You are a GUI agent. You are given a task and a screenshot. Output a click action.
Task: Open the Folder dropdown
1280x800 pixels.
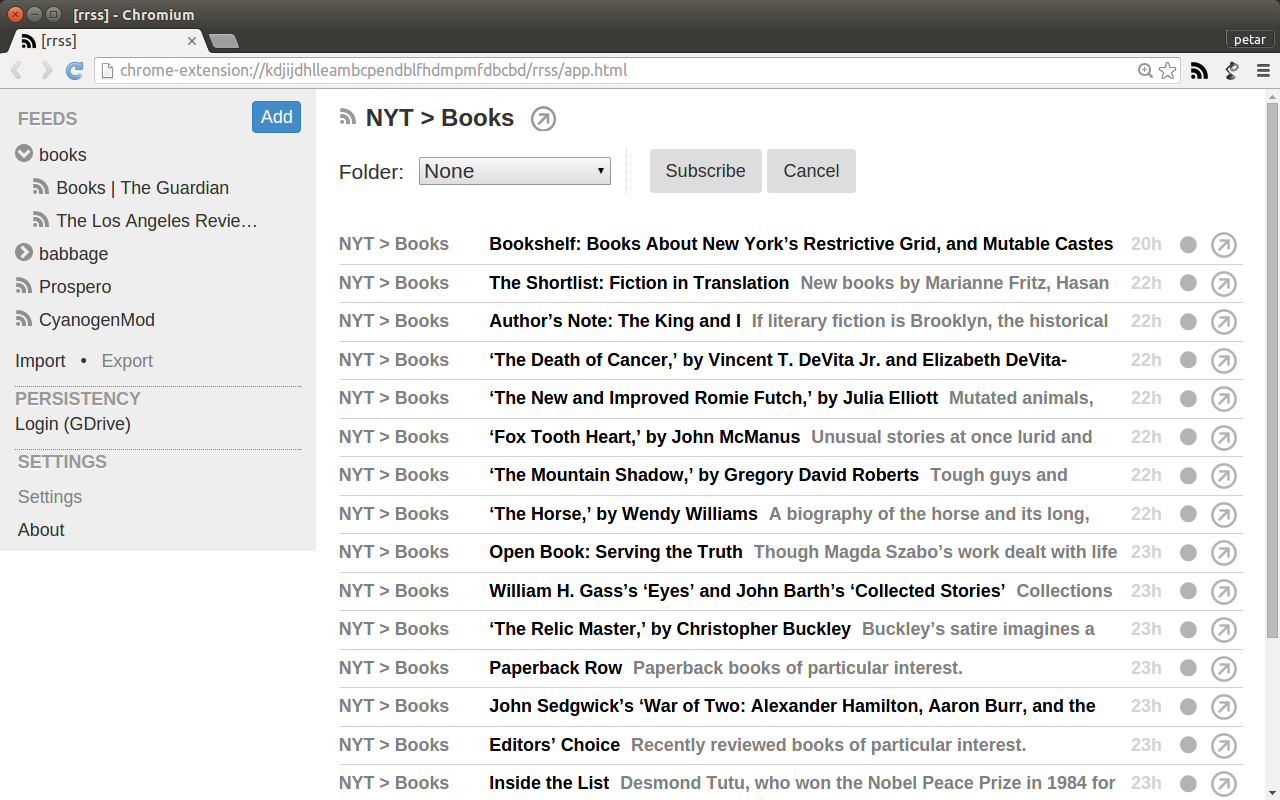click(x=515, y=171)
